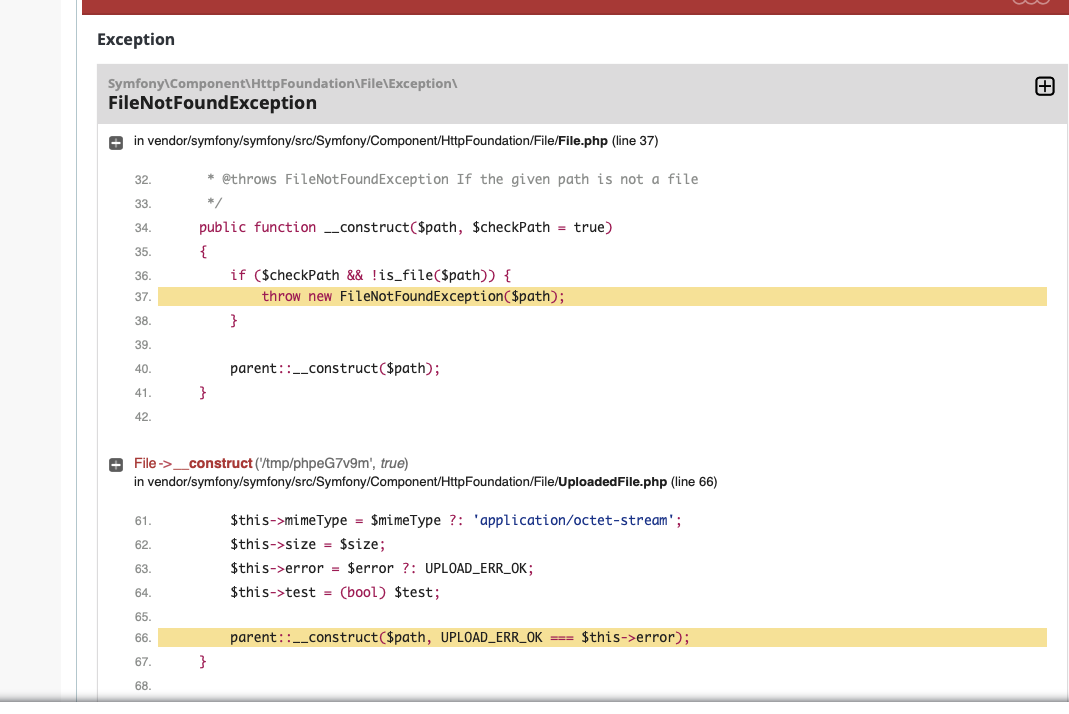This screenshot has width=1069, height=714.
Task: Click the public function __construct line
Action: pyautogui.click(x=406, y=228)
